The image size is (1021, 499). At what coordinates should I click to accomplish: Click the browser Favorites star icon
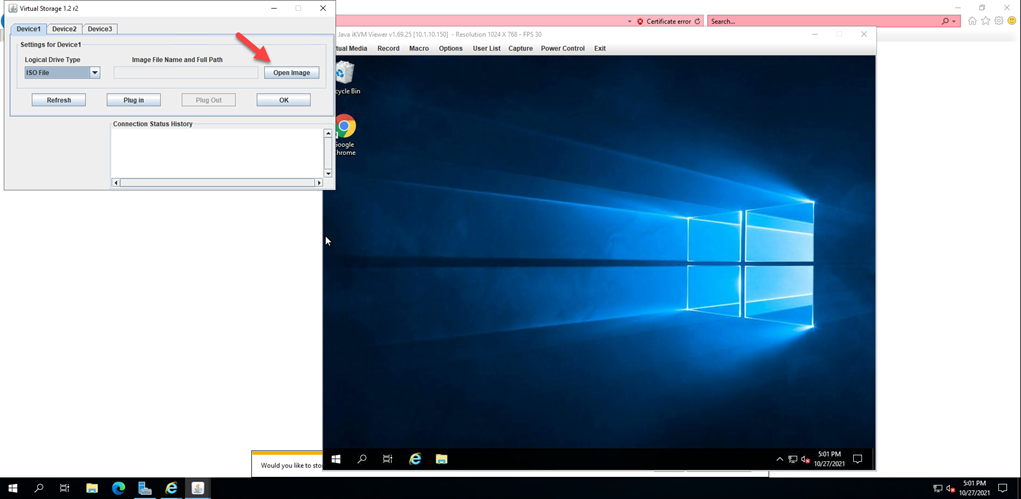985,21
